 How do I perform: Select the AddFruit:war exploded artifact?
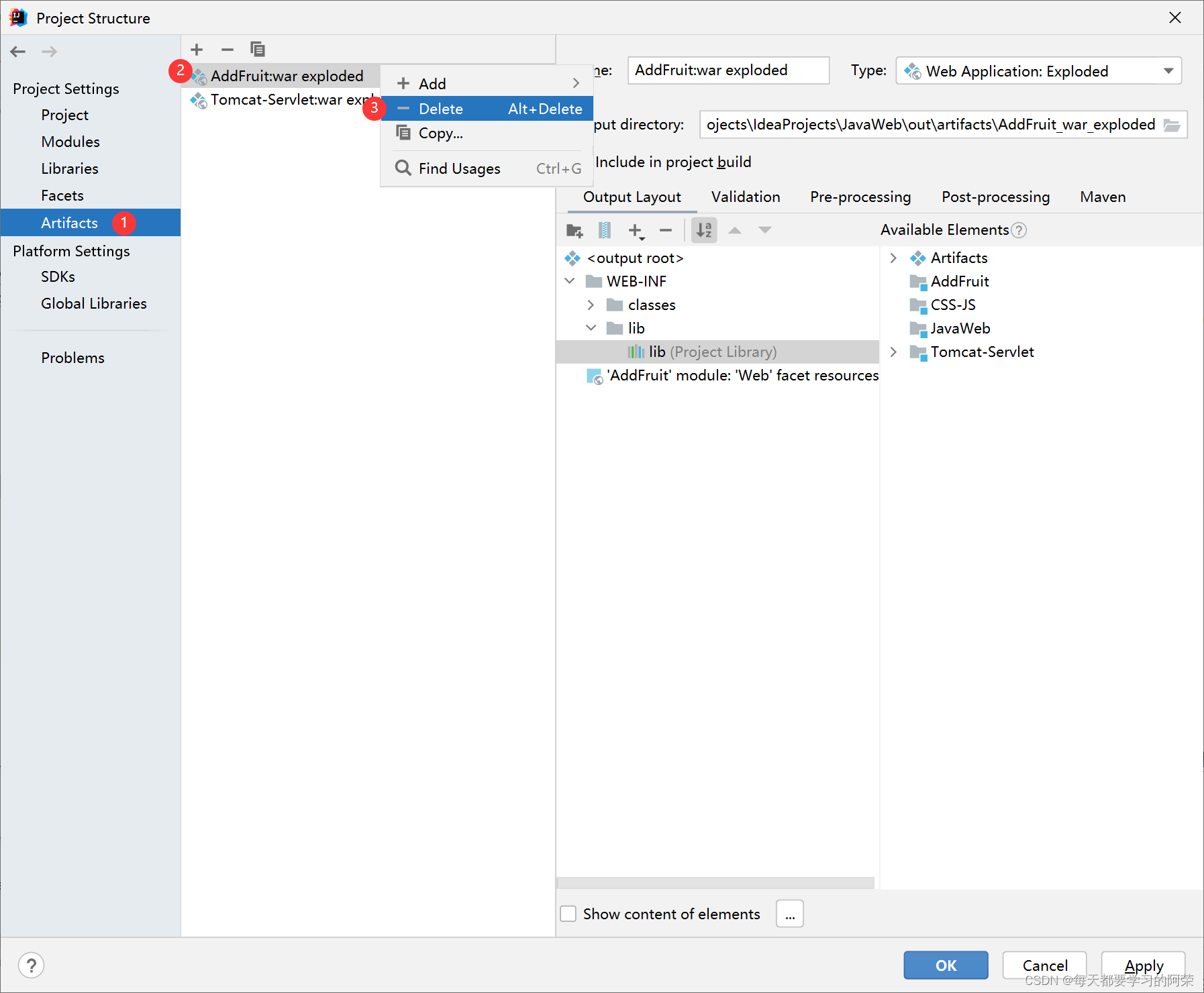(281, 76)
